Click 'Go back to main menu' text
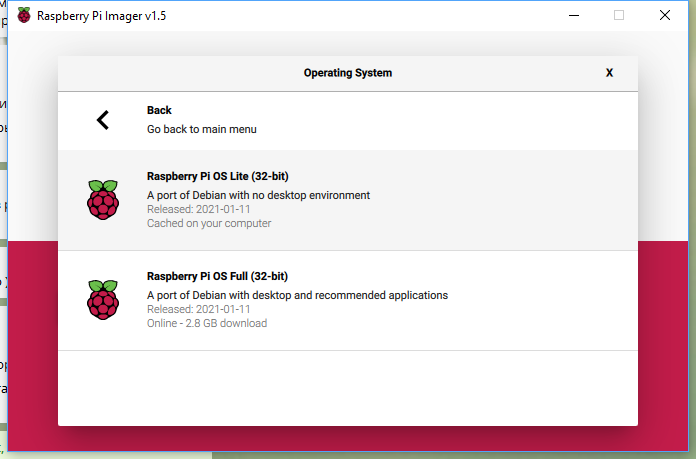 (x=202, y=129)
